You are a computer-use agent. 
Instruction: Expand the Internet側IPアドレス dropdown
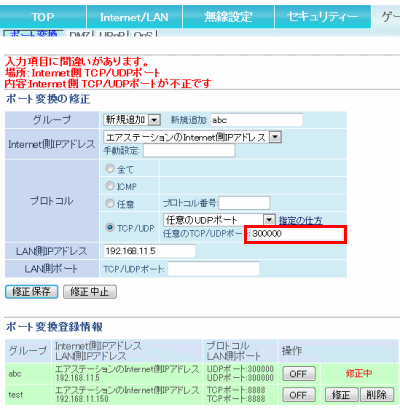point(193,137)
